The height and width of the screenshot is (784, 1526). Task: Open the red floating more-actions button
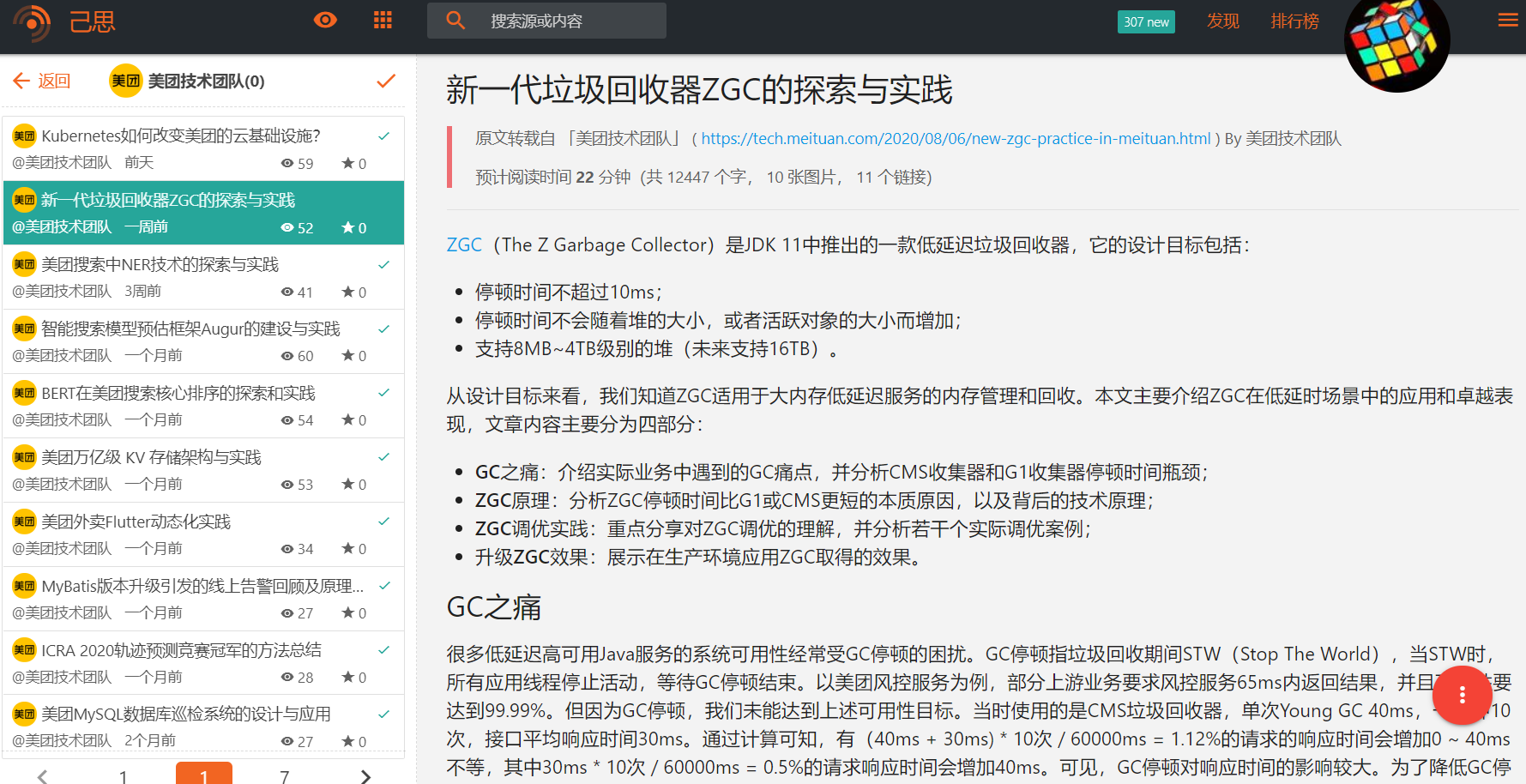click(1463, 695)
